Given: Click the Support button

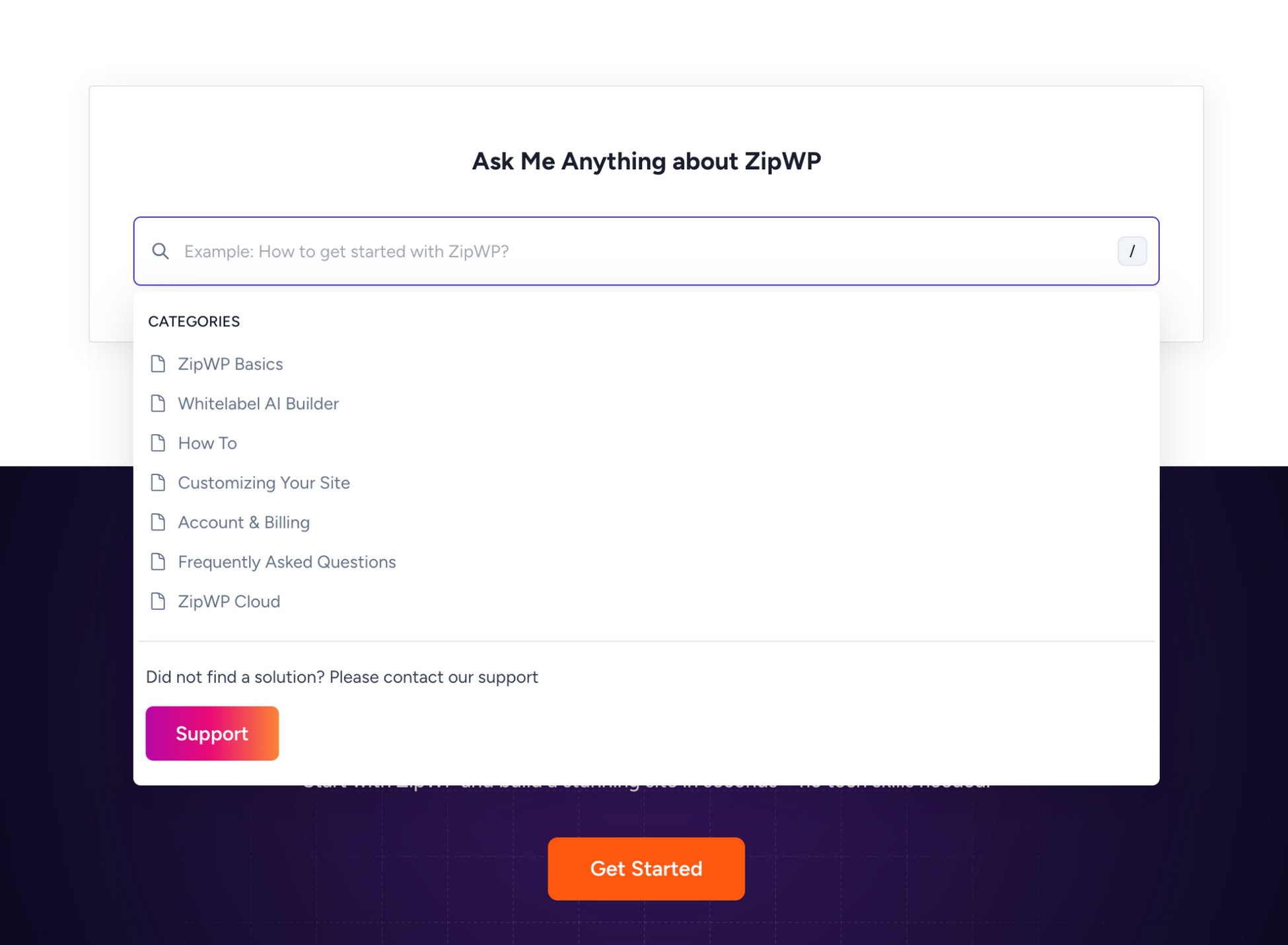Looking at the screenshot, I should [x=212, y=732].
